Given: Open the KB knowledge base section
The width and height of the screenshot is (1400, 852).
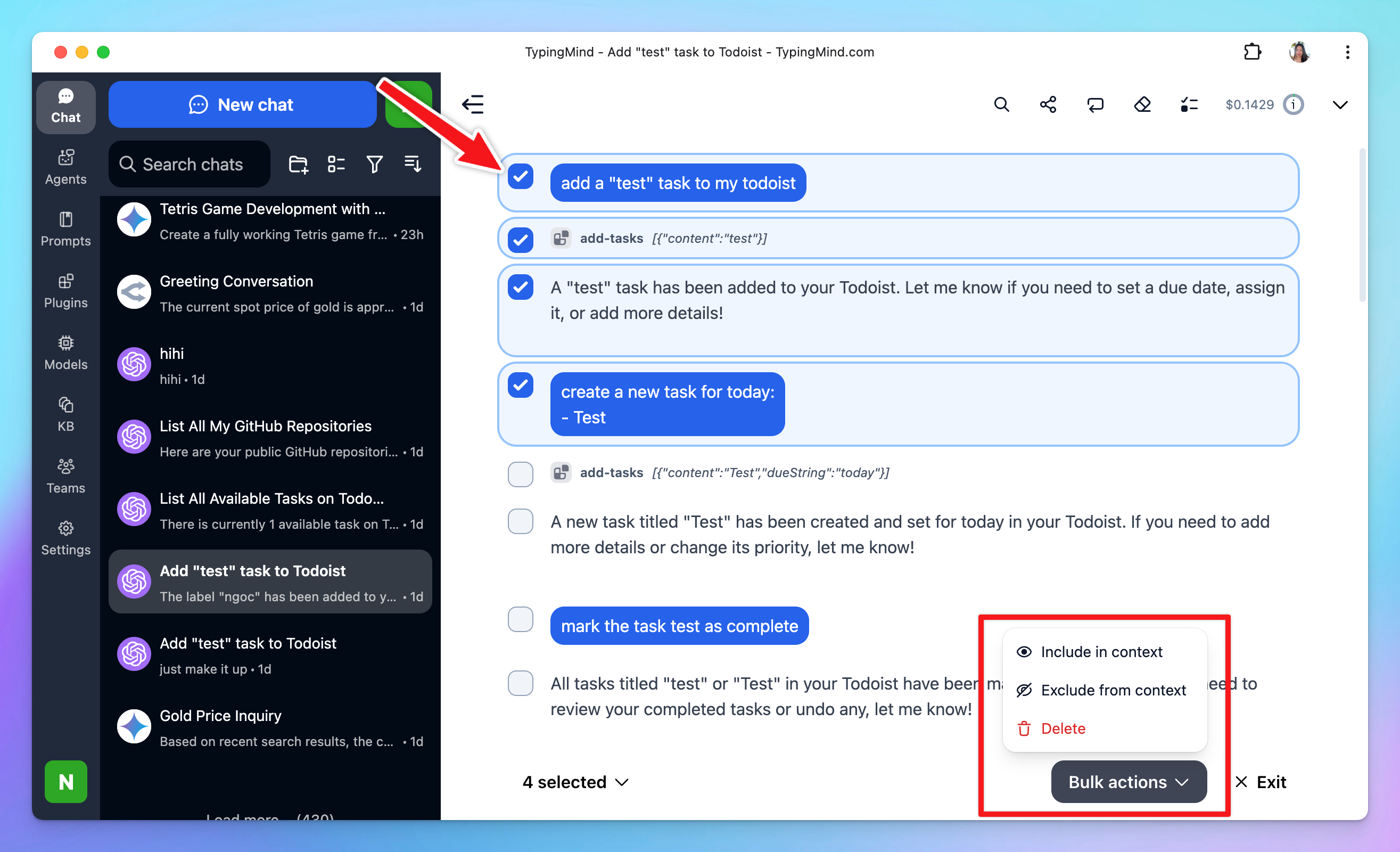Looking at the screenshot, I should click(x=66, y=414).
